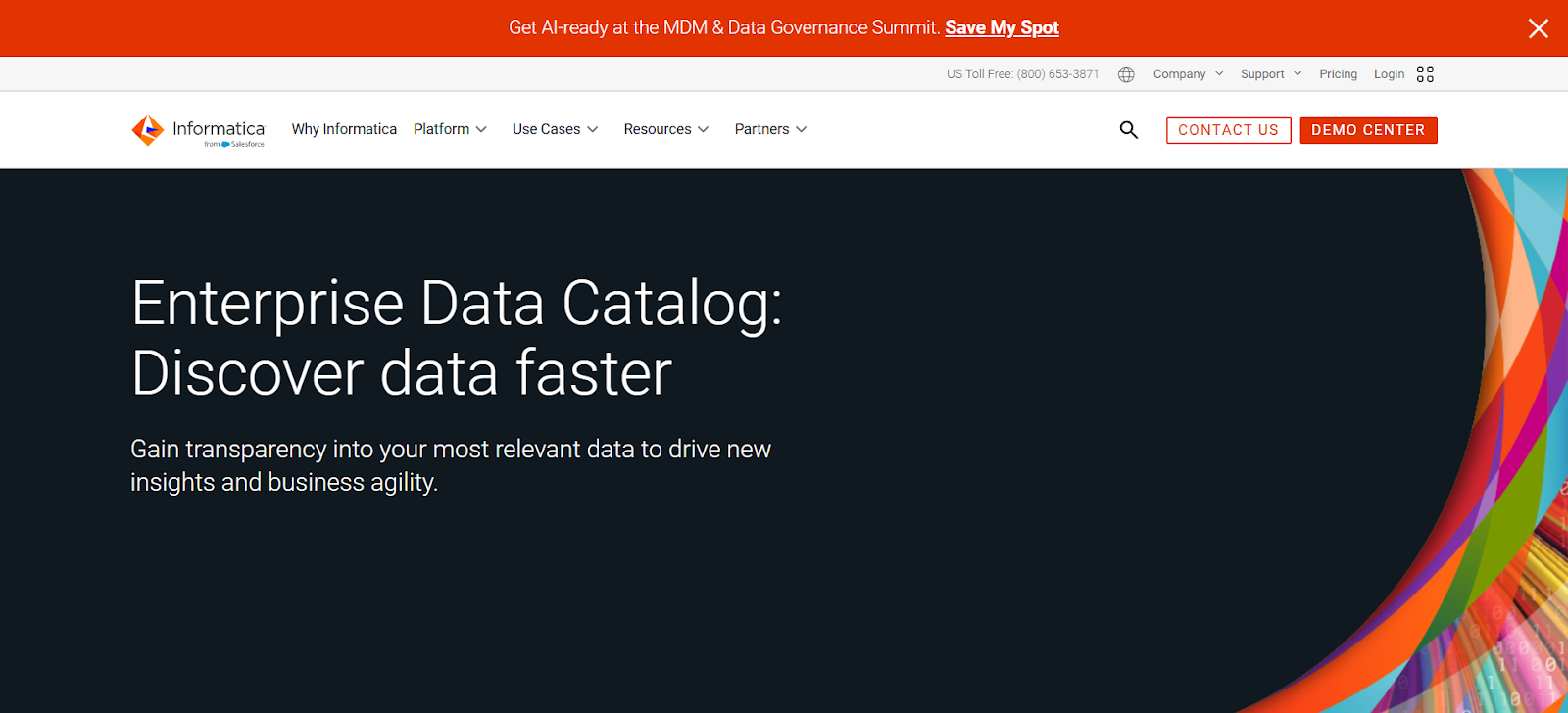Click the search icon in the navigation bar
The image size is (1568, 713).
click(x=1128, y=129)
